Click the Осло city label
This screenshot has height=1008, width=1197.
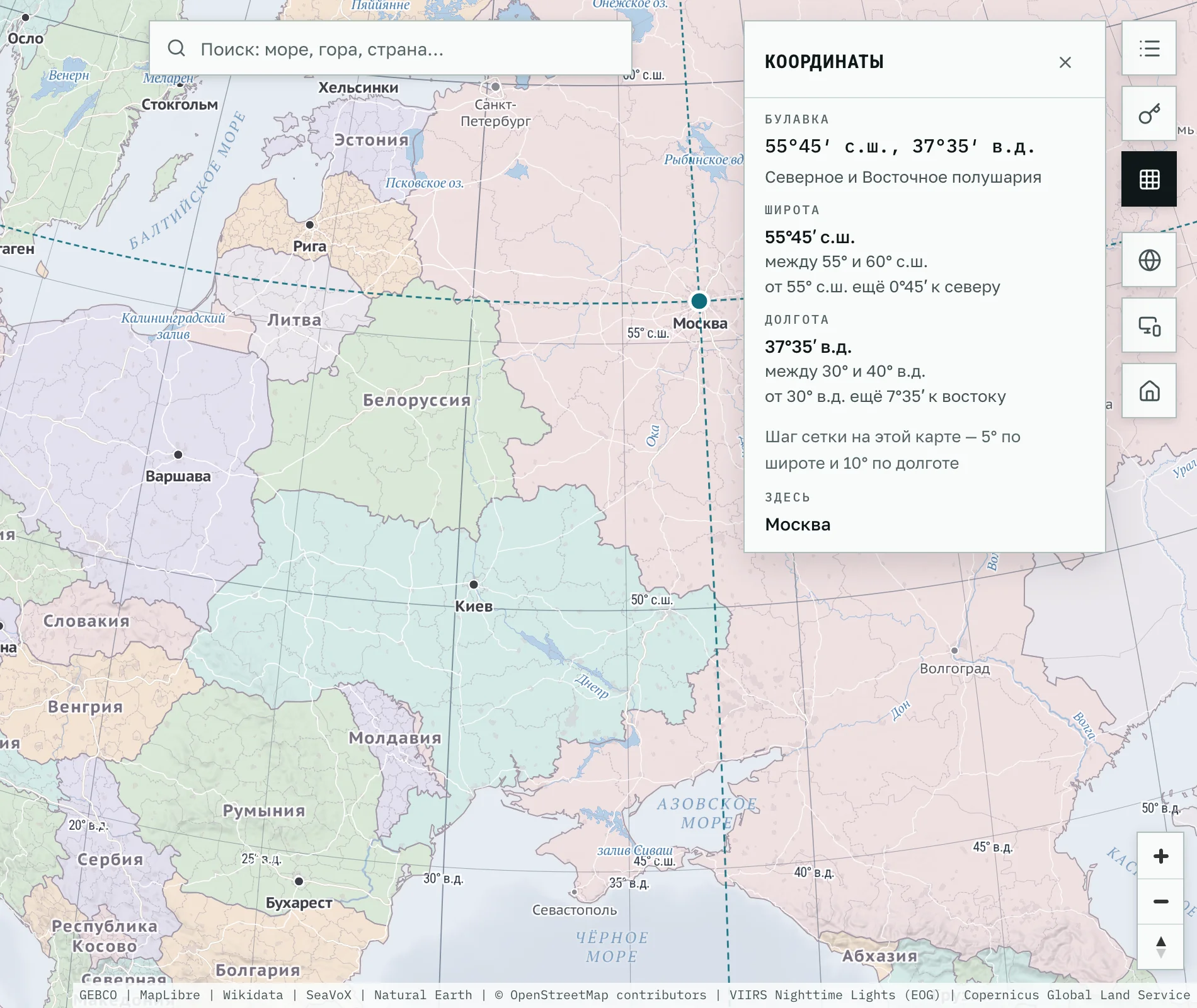click(x=26, y=38)
